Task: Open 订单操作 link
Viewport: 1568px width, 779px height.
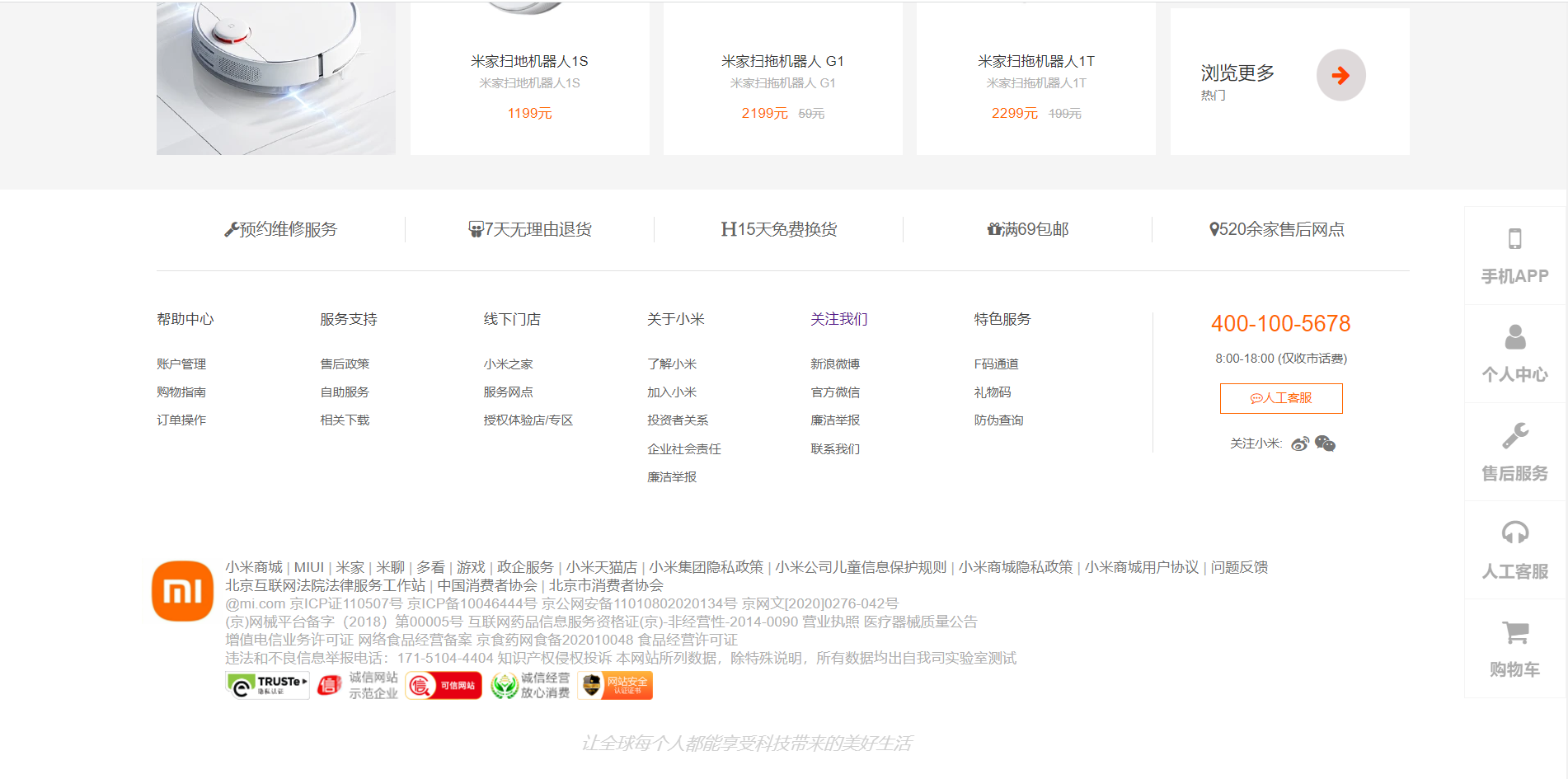Action: click(x=181, y=420)
